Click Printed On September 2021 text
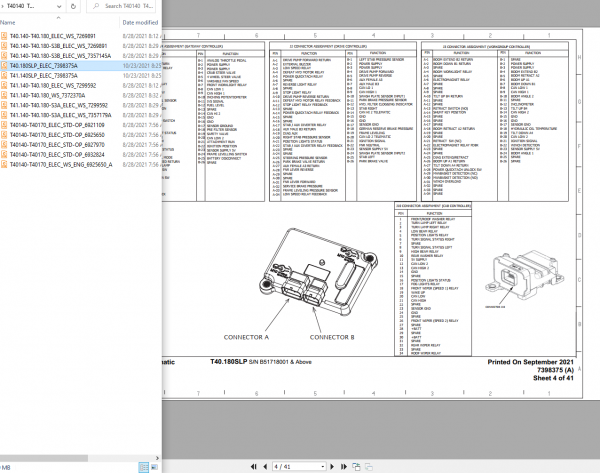Viewport: 600px width, 473px height. point(530,362)
